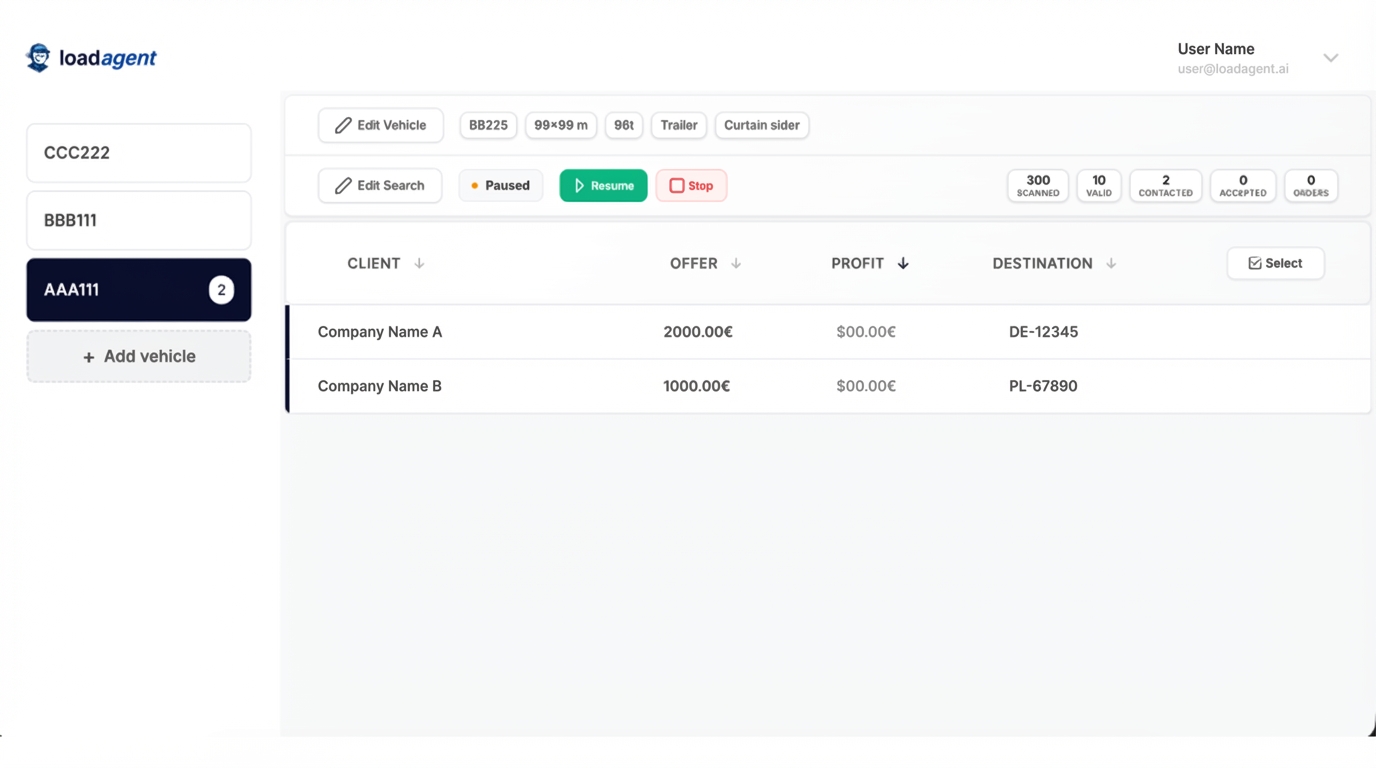
Task: Toggle the Paused status indicator
Action: [x=500, y=185]
